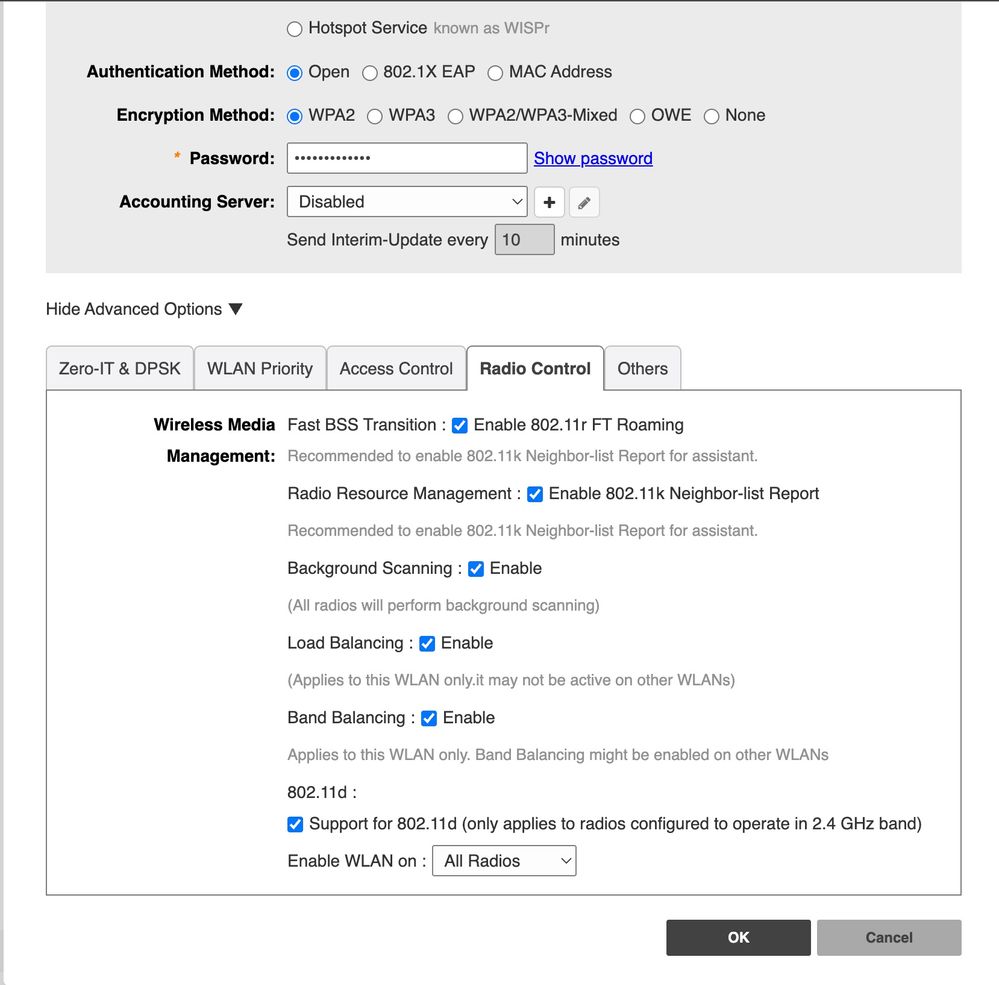Open the Enable WLAN on radios dropdown
999x985 pixels.
(x=503, y=861)
